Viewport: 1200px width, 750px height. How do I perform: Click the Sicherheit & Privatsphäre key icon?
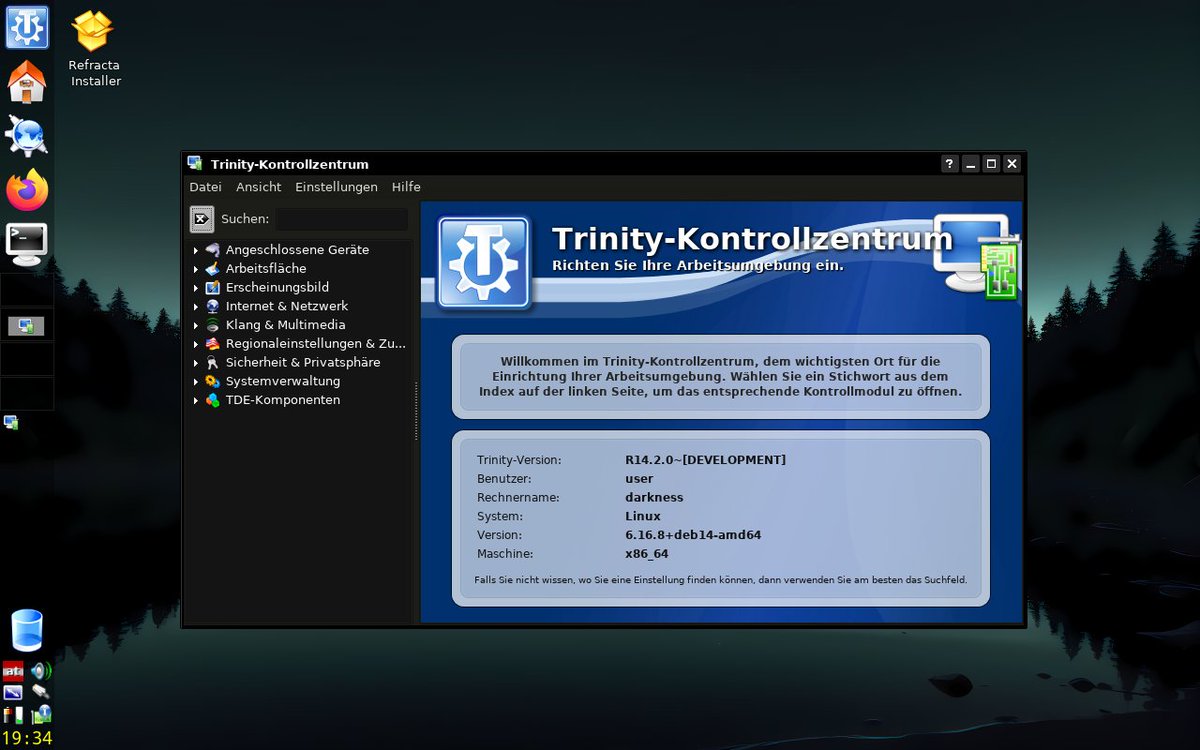click(212, 362)
